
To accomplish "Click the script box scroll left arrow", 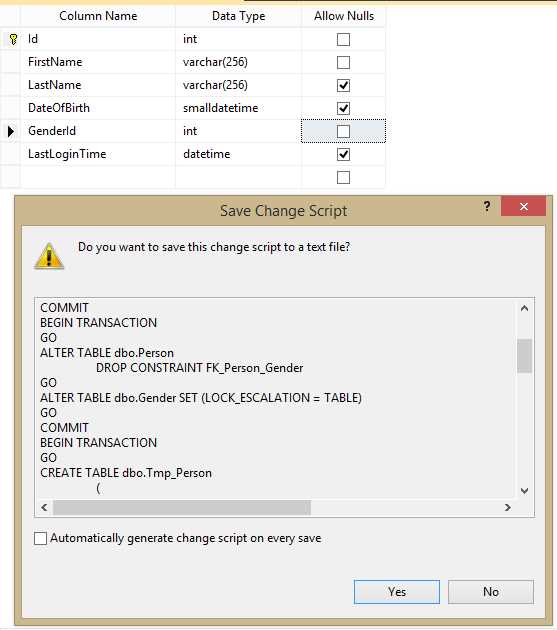I will [44, 507].
